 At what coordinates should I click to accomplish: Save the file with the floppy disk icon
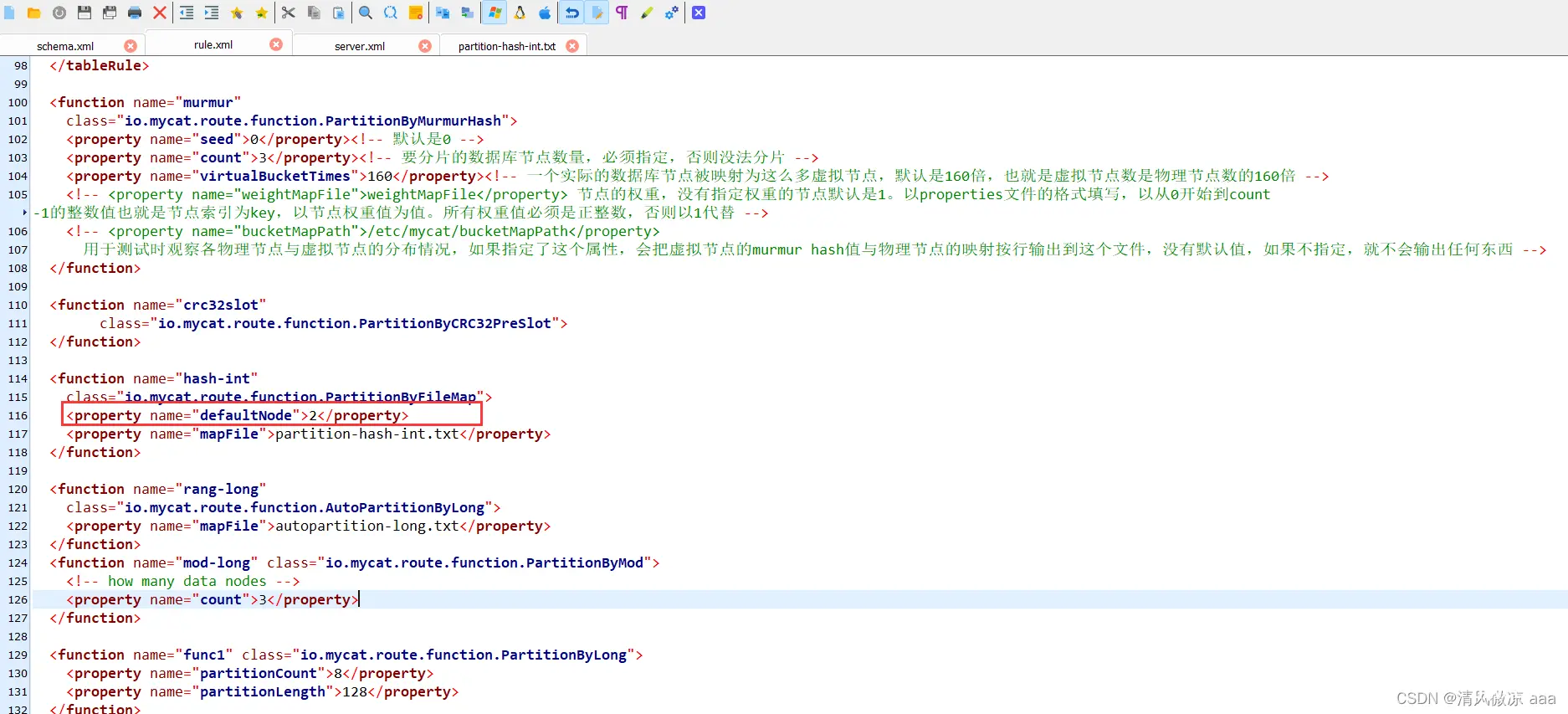coord(85,13)
